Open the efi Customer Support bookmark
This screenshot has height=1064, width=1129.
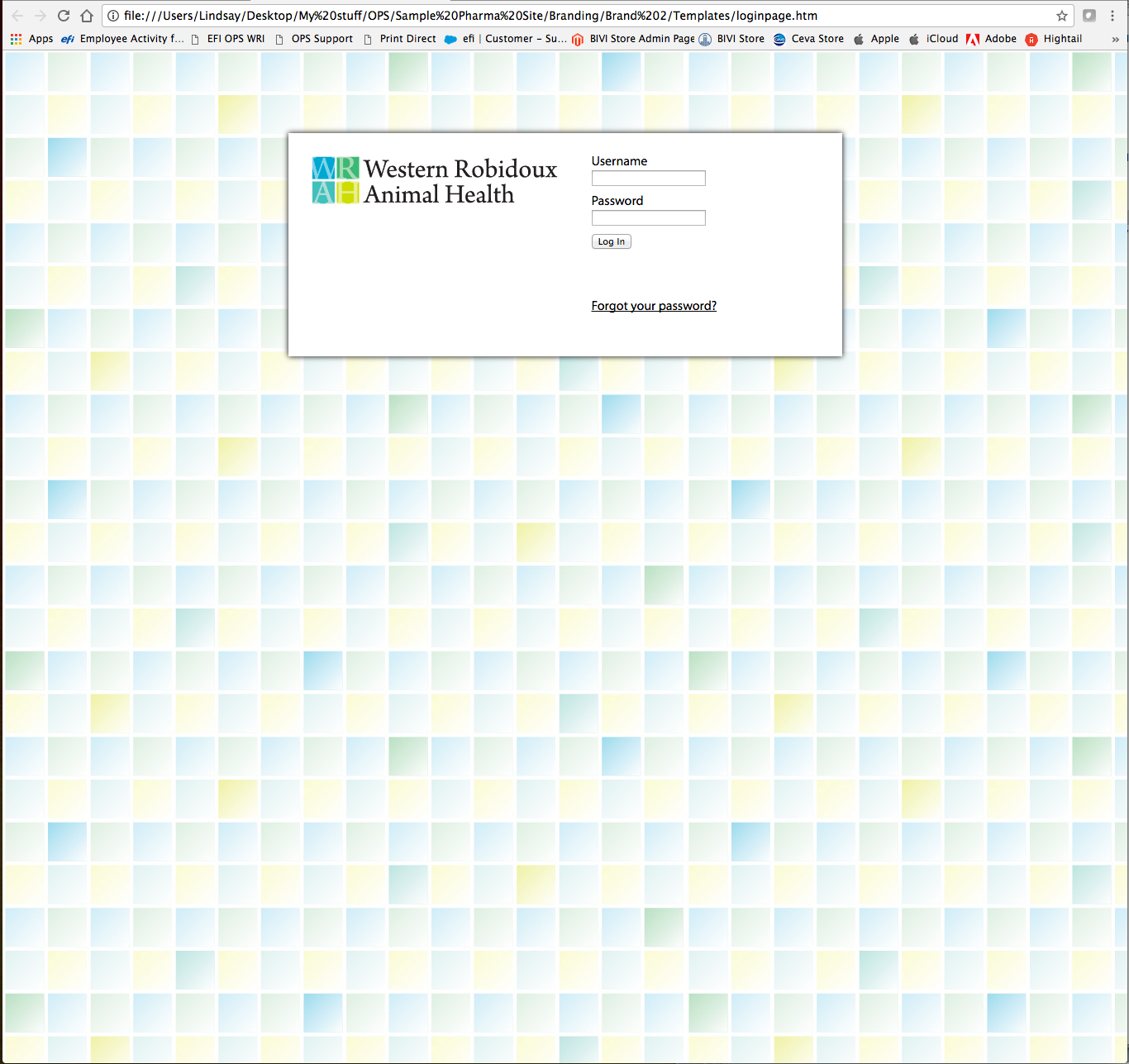(505, 39)
